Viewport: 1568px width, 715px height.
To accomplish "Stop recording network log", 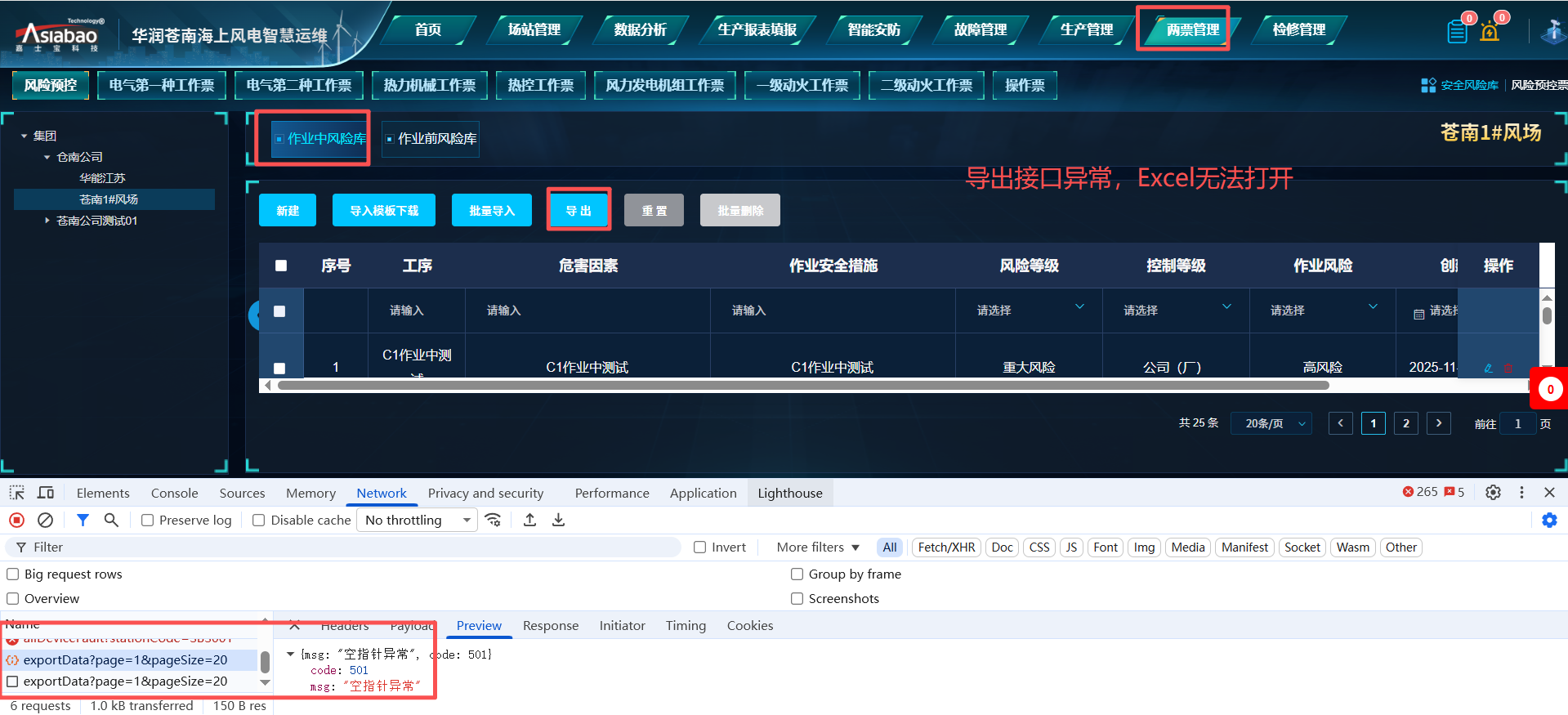I will pyautogui.click(x=16, y=520).
